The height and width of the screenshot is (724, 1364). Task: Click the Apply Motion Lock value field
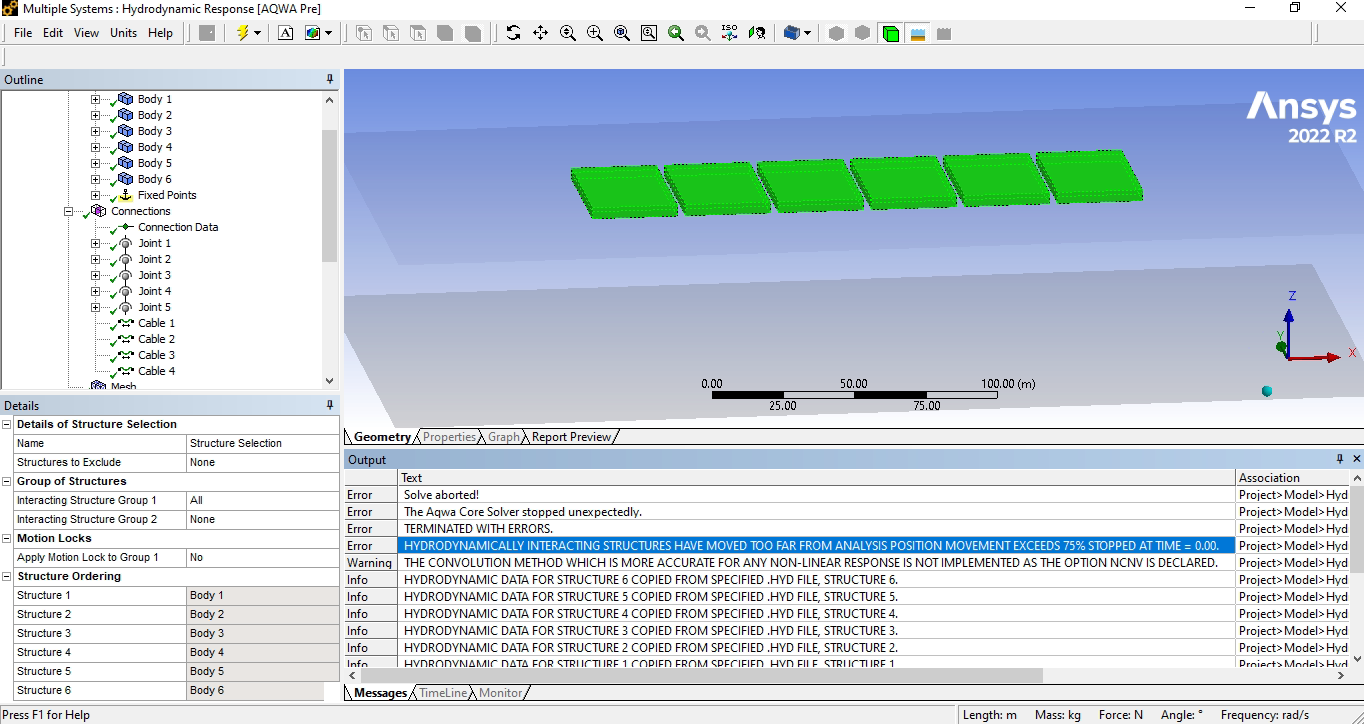(x=262, y=557)
